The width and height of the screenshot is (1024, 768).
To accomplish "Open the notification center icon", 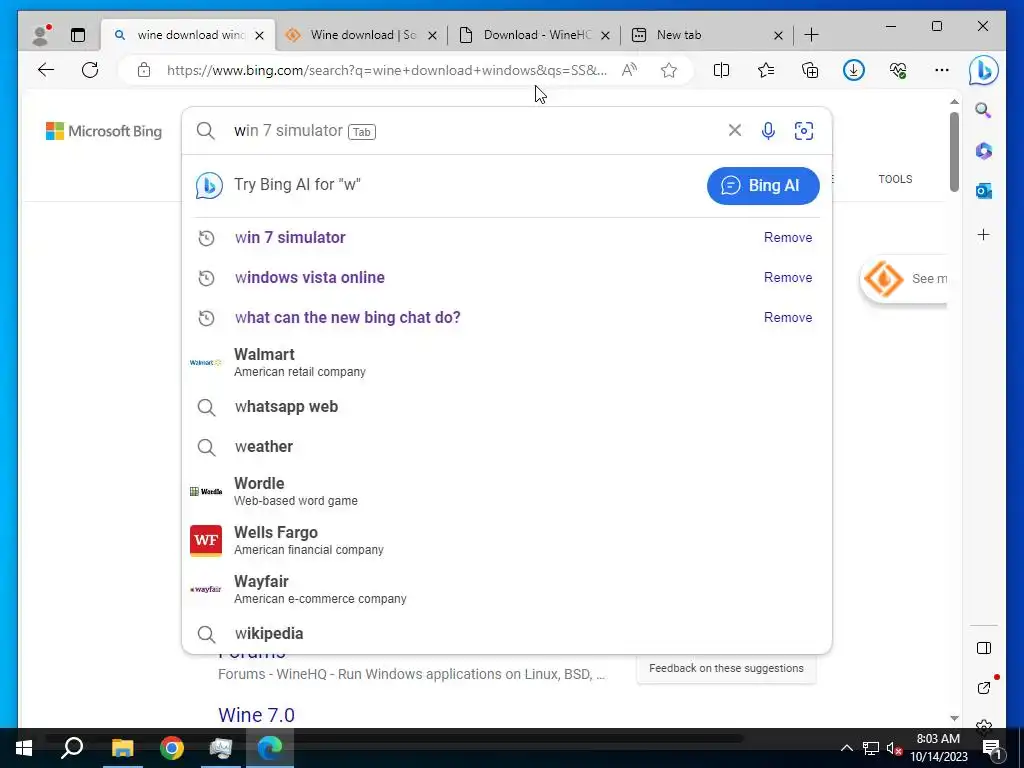I will point(992,748).
